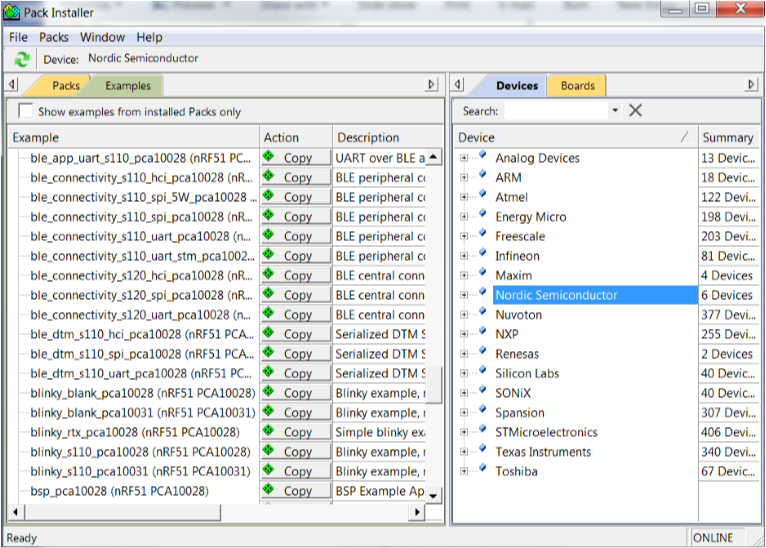The width and height of the screenshot is (766, 548).
Task: Click the blue device icon beside Texas Instruments
Action: click(483, 448)
